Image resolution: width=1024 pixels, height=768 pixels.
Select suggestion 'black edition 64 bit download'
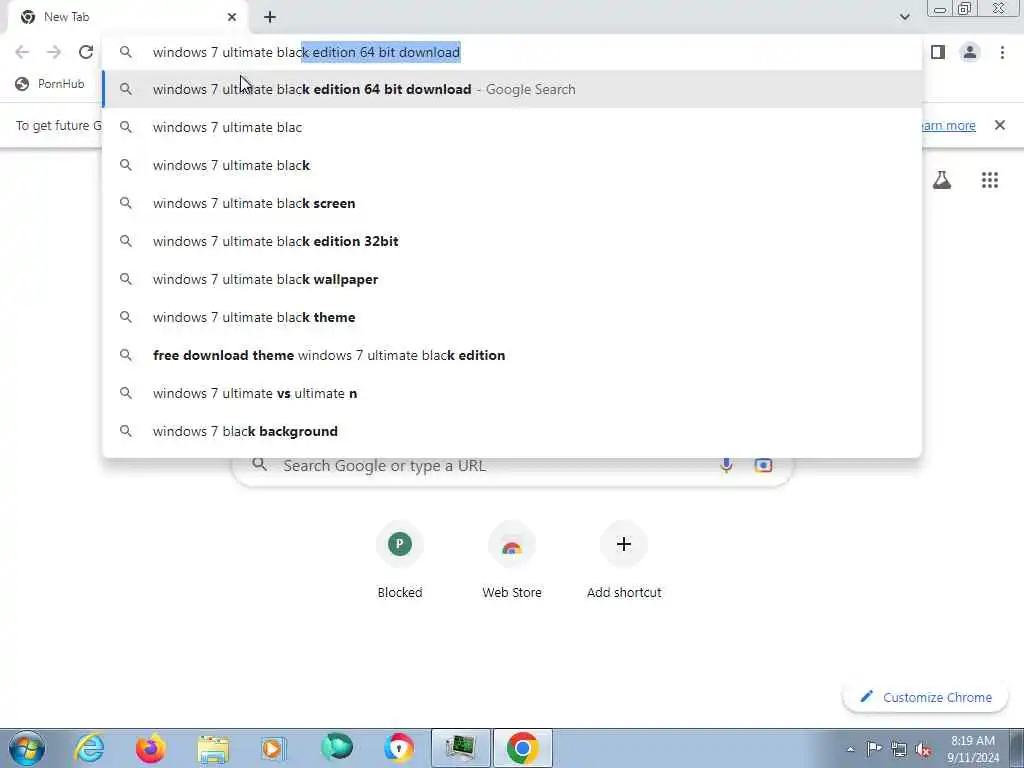(512, 89)
